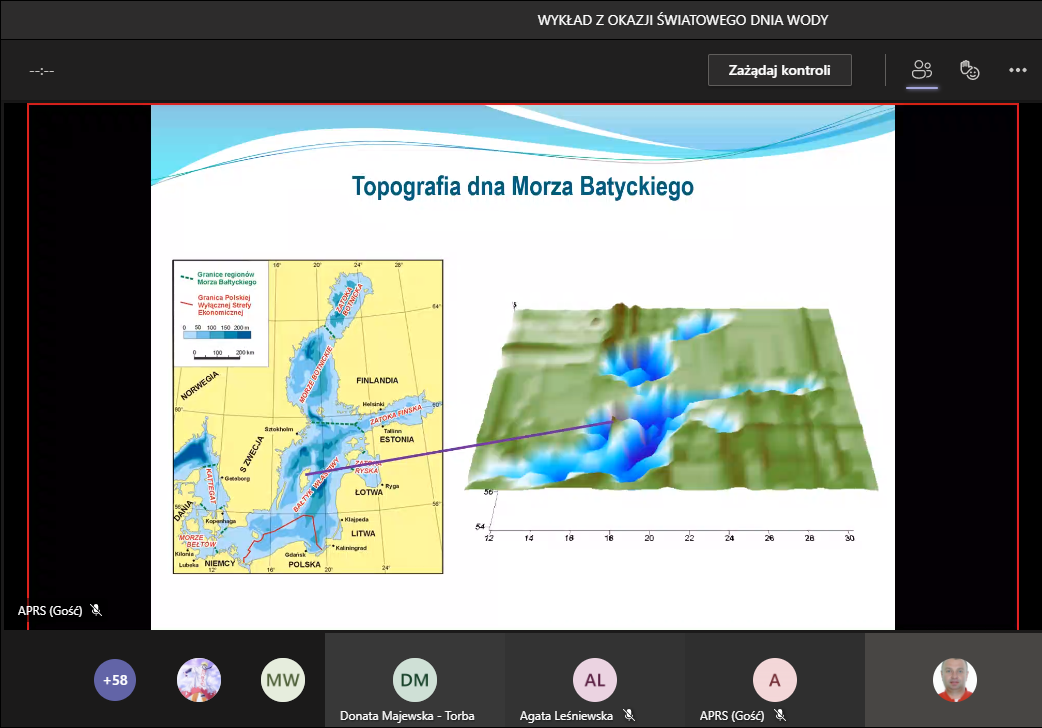This screenshot has width=1042, height=728.
Task: Click the cartoon picture avatar next to MW
Action: click(199, 680)
